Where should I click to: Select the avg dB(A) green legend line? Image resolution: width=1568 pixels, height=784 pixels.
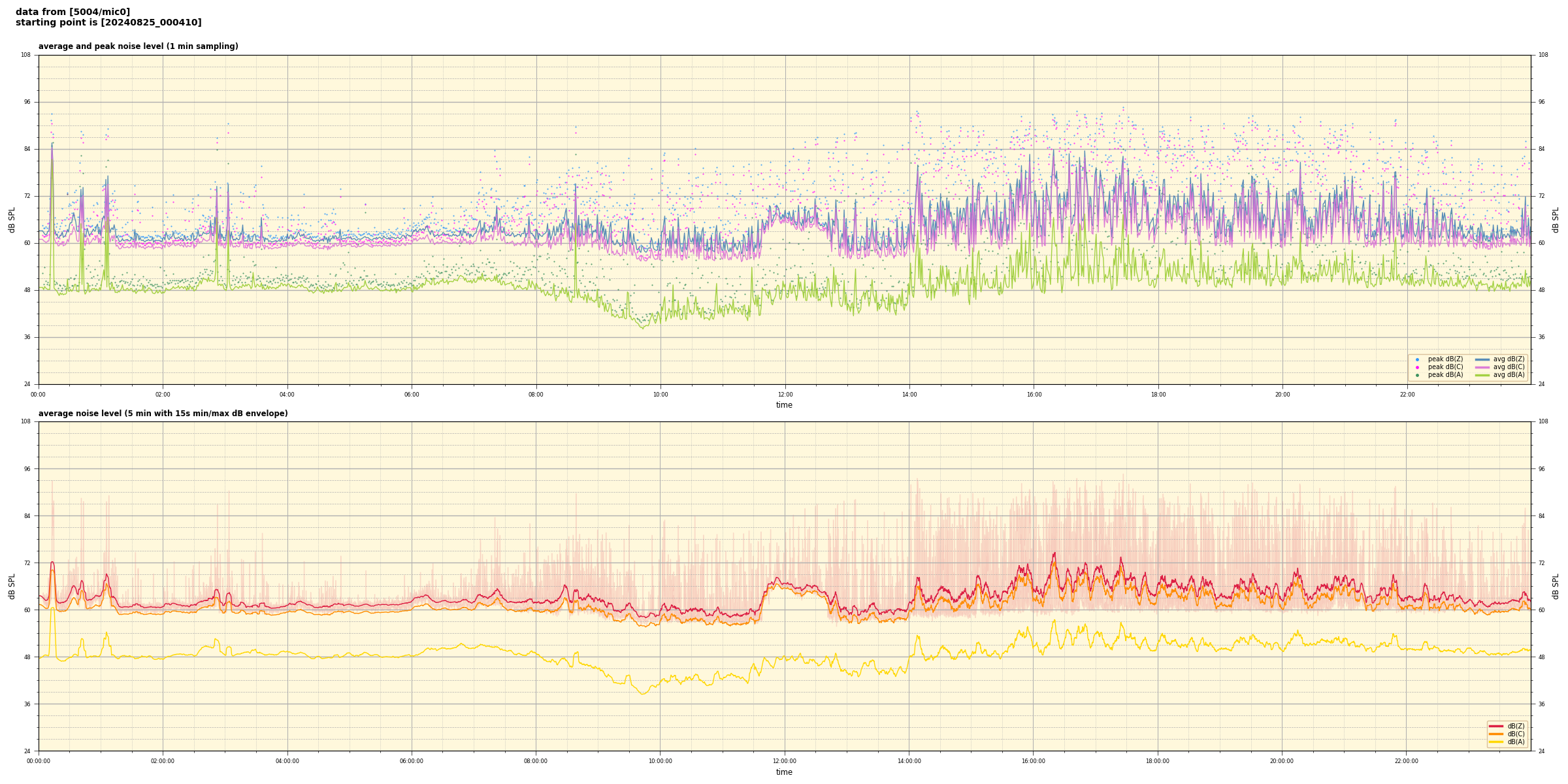point(1482,375)
